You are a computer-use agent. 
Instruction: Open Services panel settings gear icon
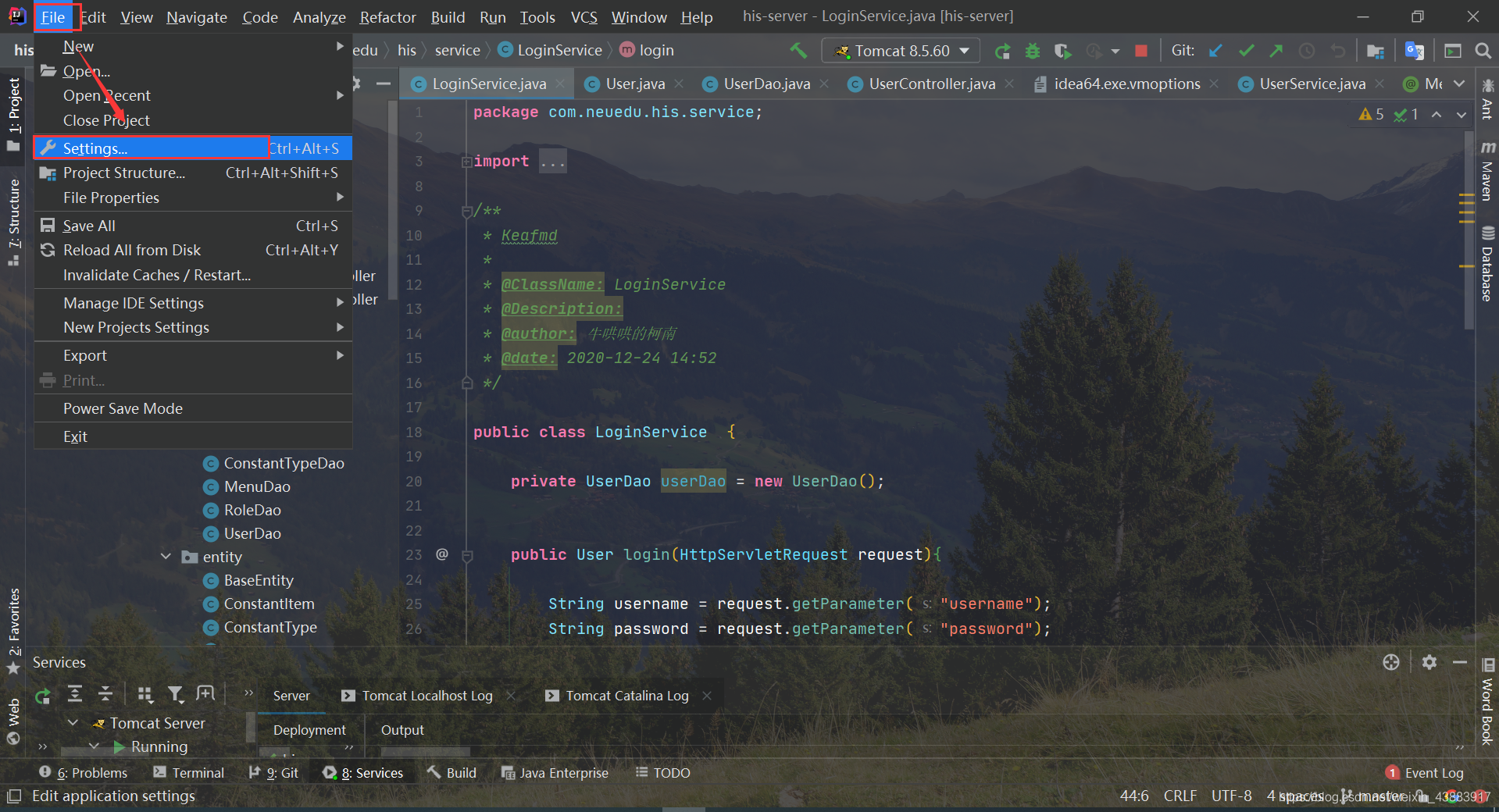[1429, 662]
